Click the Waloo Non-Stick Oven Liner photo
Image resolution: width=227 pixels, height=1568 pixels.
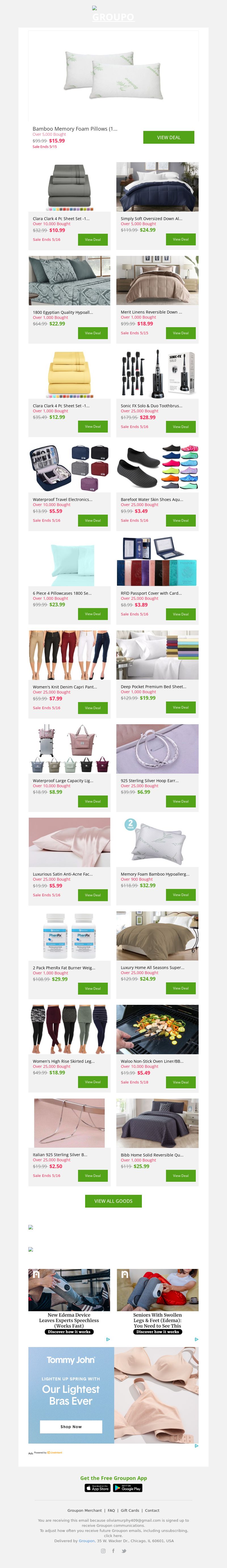[x=157, y=1029]
